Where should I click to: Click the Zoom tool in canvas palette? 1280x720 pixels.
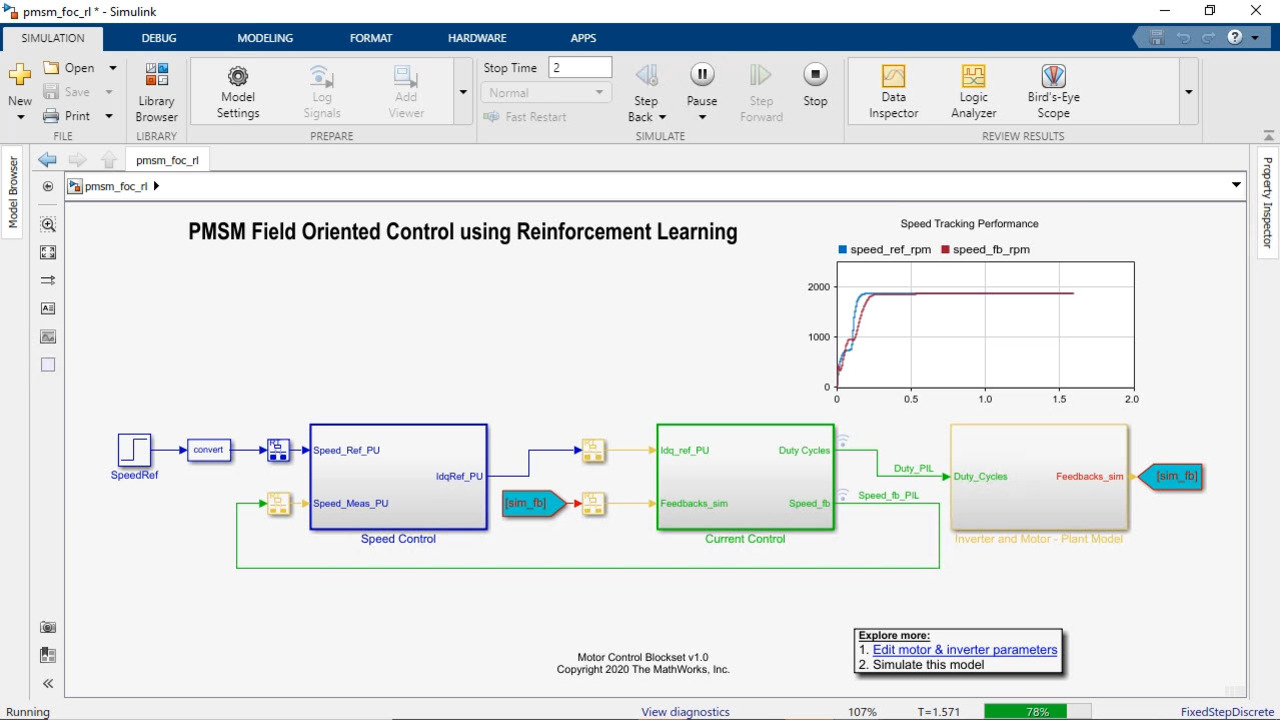(48, 225)
